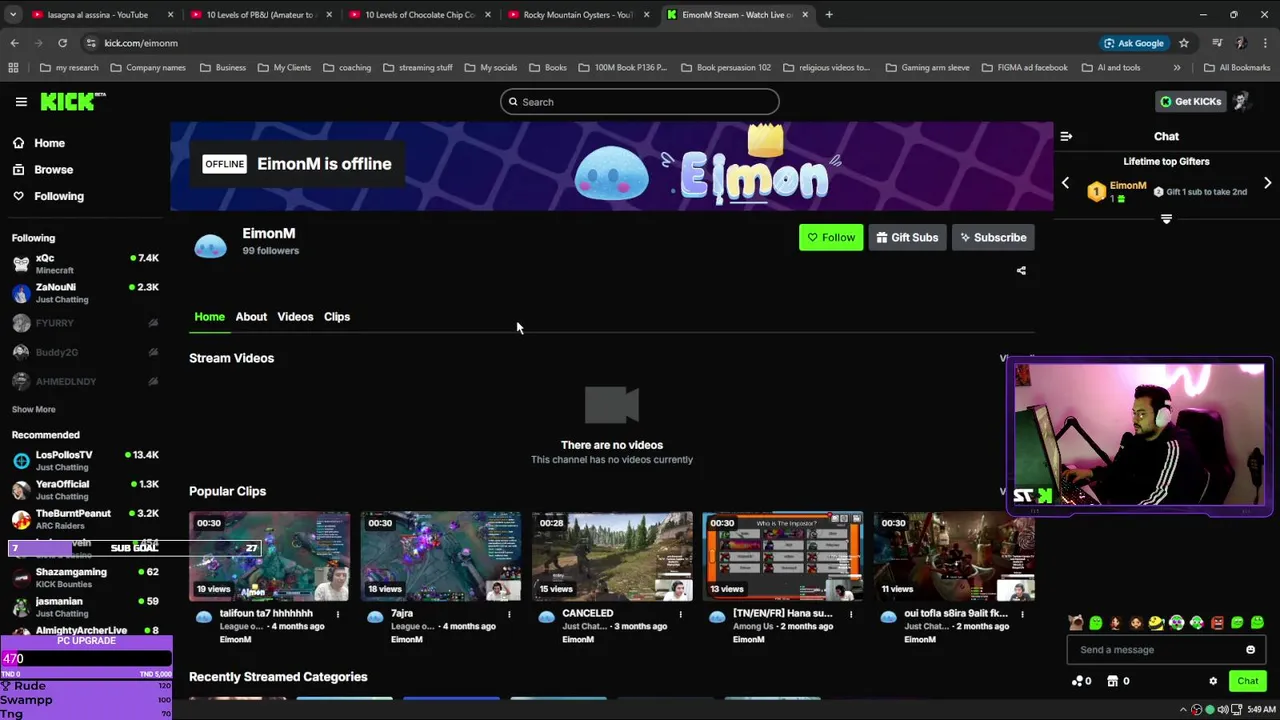Switch to 'Rocky Mountain Oysters' browser tab
1280x720 pixels.
[579, 15]
